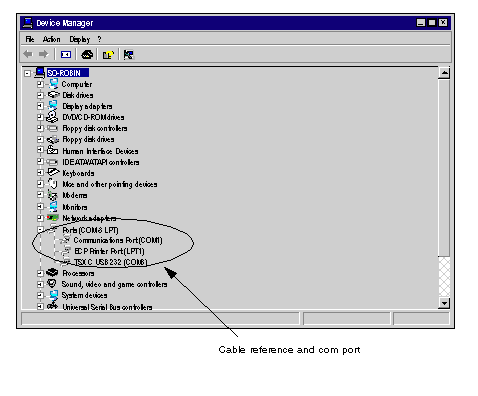Select Floppy disk drives label
Image resolution: width=478 pixels, height=396 pixels.
coord(88,139)
